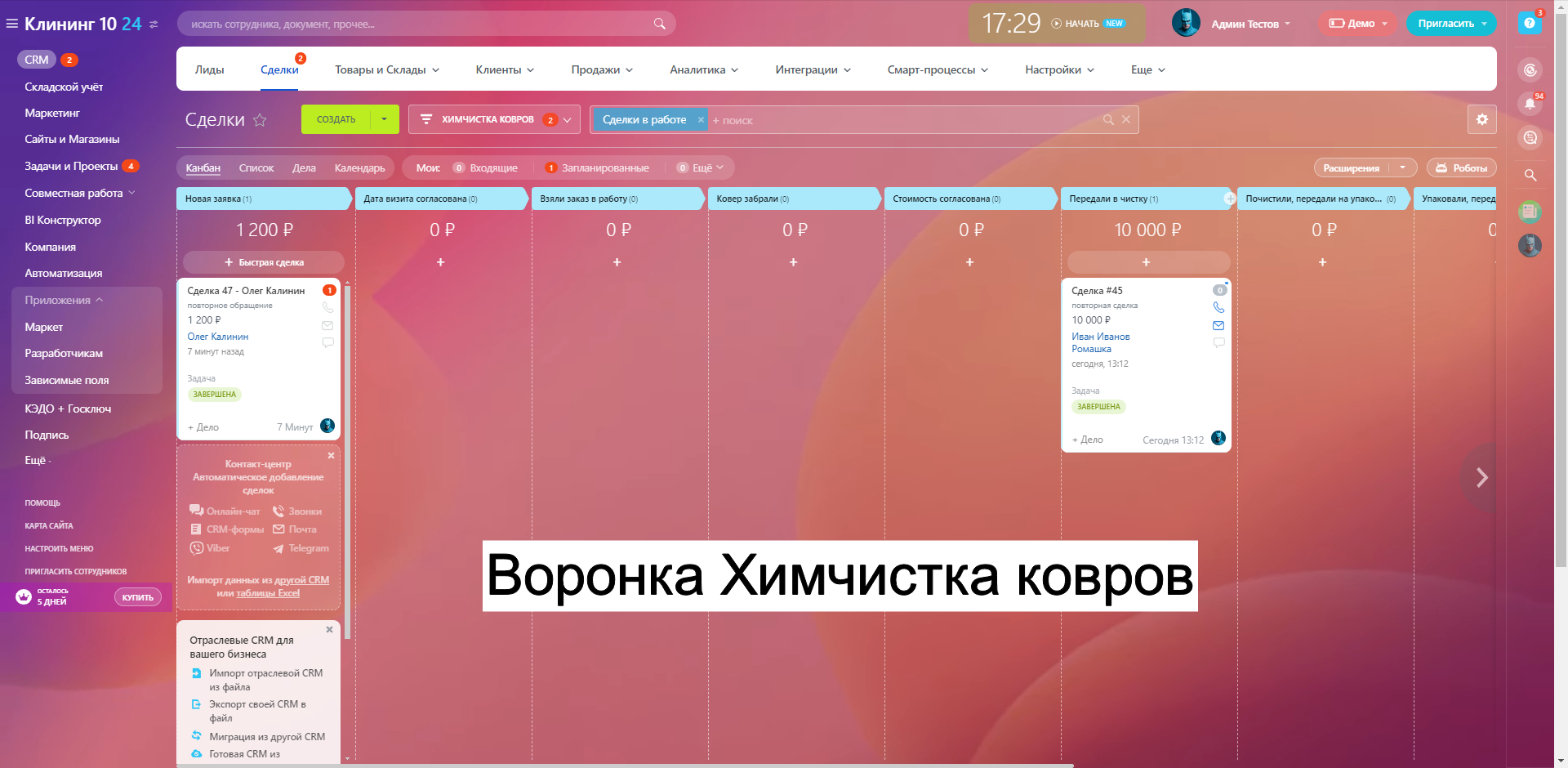Viewport: 1568px width, 768px height.
Task: Click the СОЗДАТЬ button
Action: (x=336, y=119)
